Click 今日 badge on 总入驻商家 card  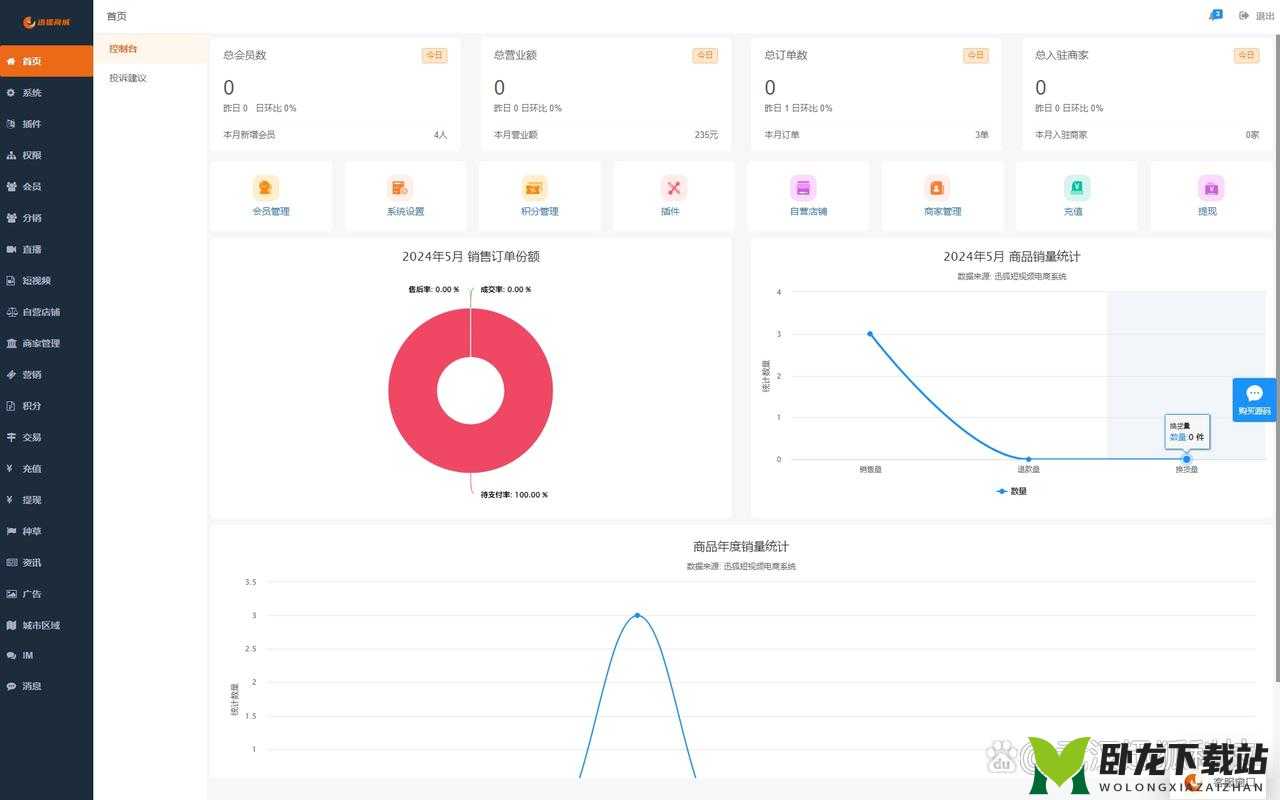point(1246,56)
